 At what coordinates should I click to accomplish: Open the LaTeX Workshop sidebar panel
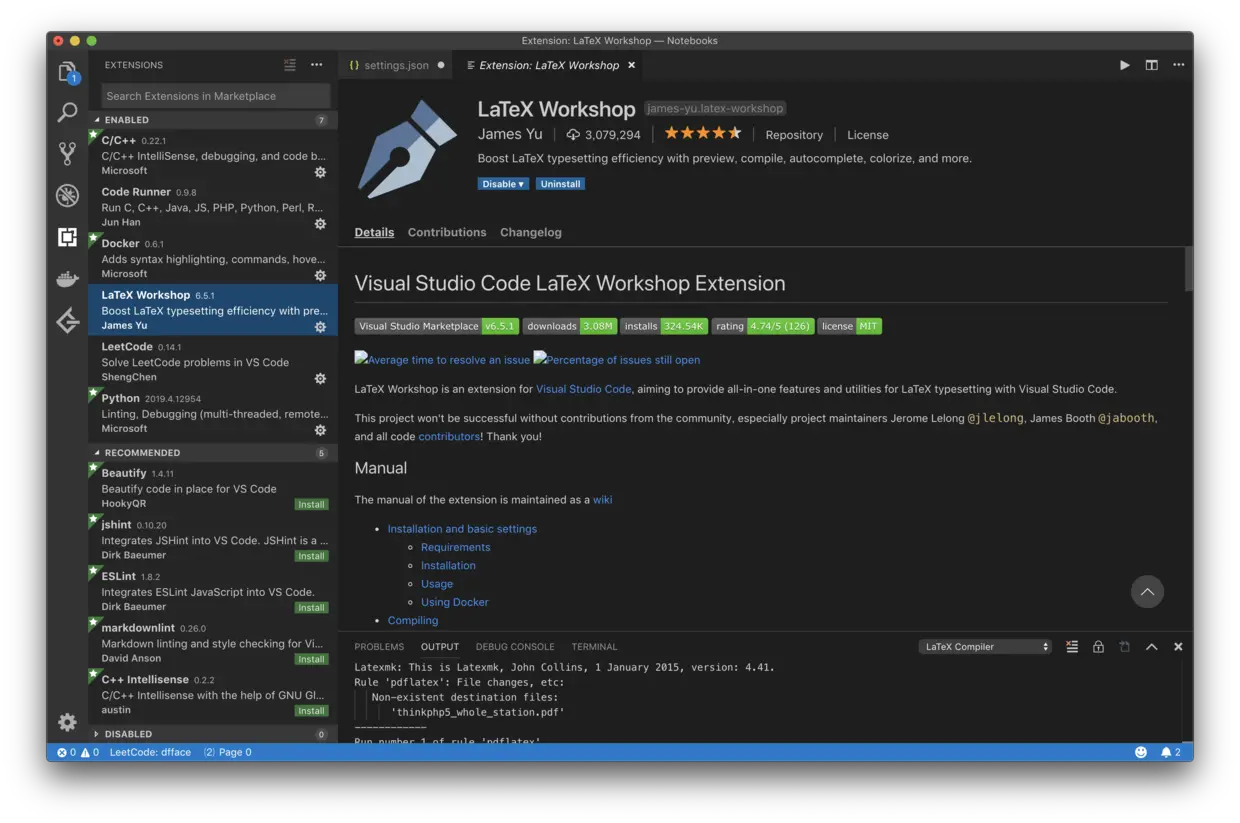coord(67,321)
